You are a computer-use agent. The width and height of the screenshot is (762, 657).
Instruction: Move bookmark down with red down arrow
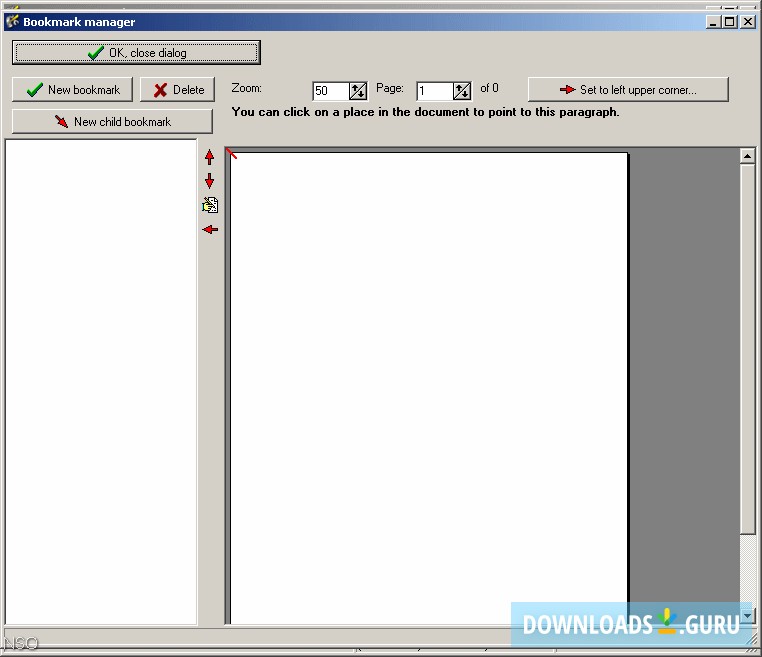(x=209, y=181)
